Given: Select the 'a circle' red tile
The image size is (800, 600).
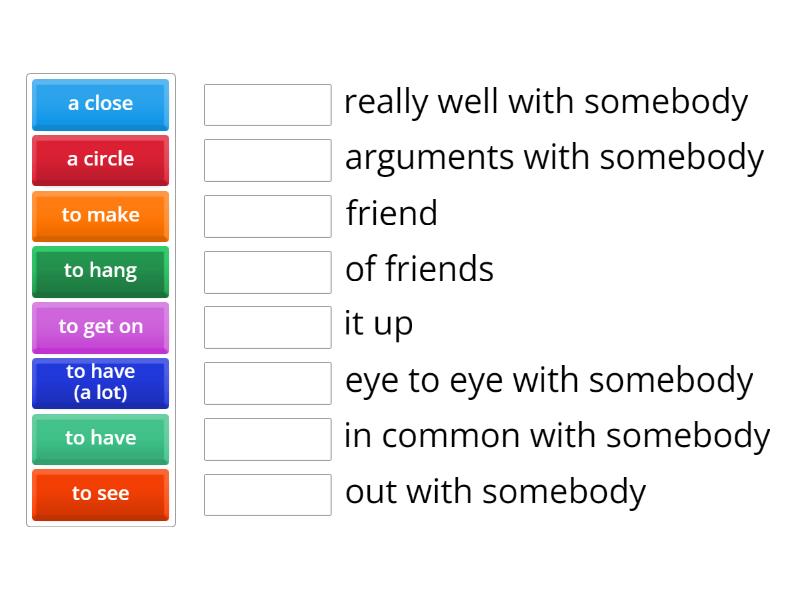Looking at the screenshot, I should click(x=100, y=160).
